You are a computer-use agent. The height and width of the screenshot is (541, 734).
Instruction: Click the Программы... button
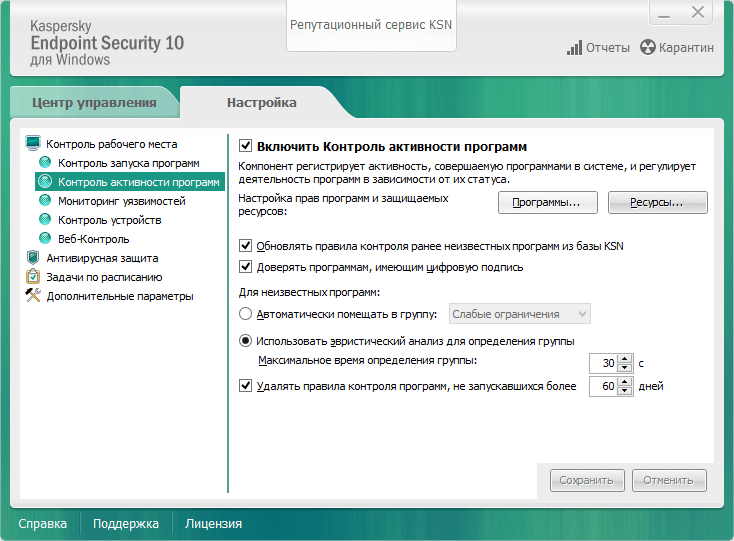(x=548, y=203)
